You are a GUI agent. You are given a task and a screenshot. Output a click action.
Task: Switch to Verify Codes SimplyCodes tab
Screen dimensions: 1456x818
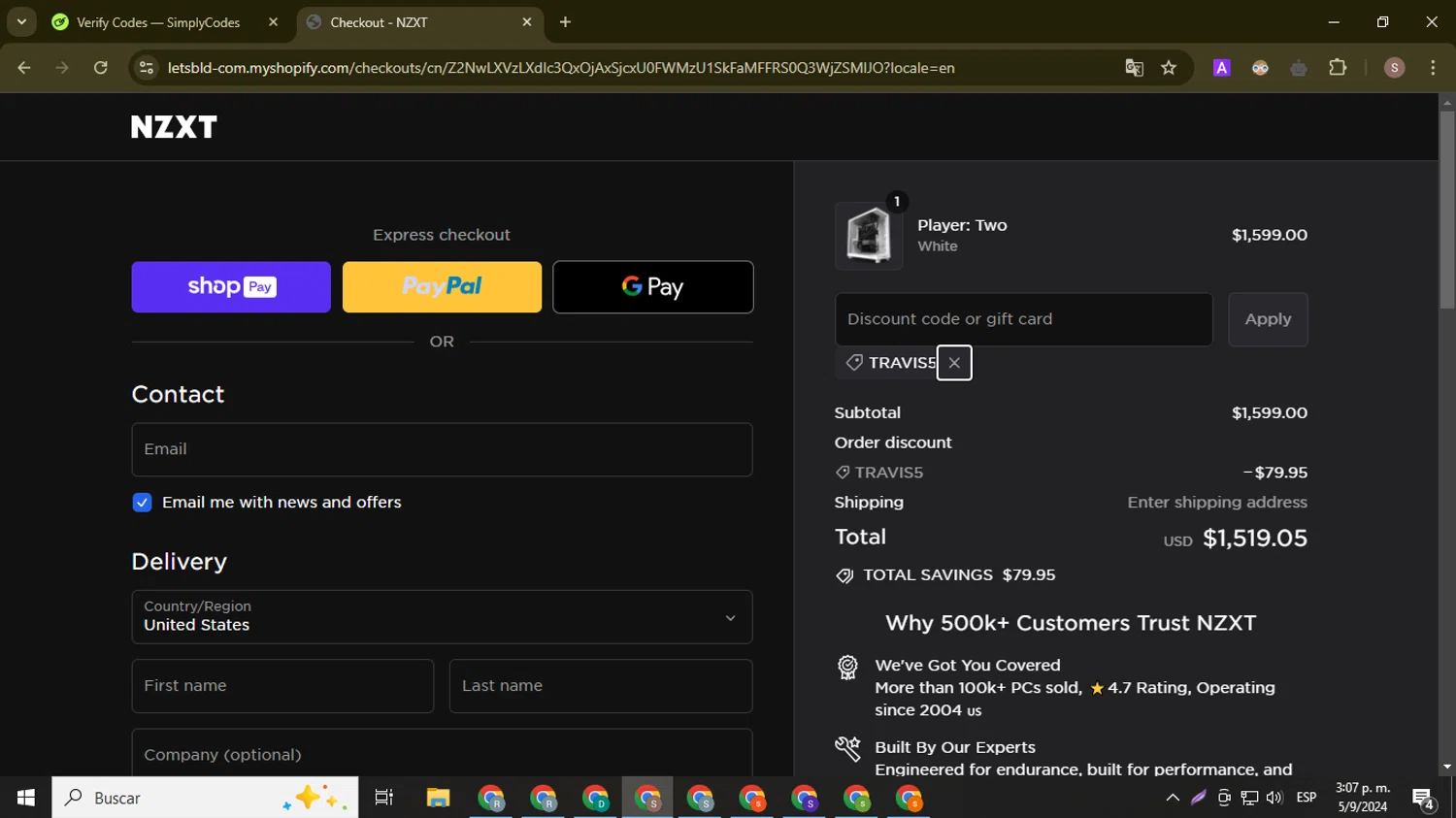(x=158, y=22)
